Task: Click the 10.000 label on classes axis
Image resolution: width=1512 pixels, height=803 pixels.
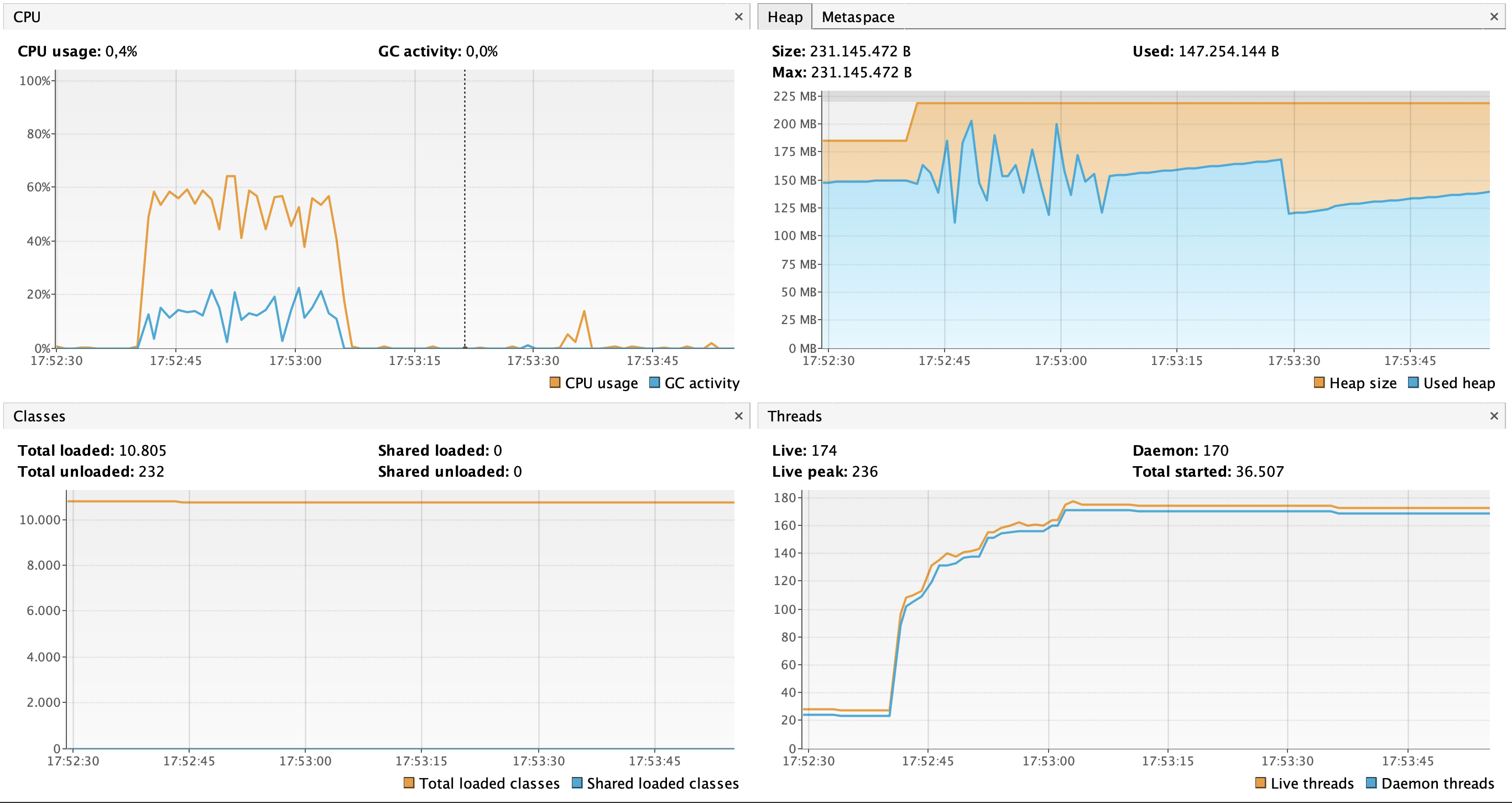Action: pos(40,520)
